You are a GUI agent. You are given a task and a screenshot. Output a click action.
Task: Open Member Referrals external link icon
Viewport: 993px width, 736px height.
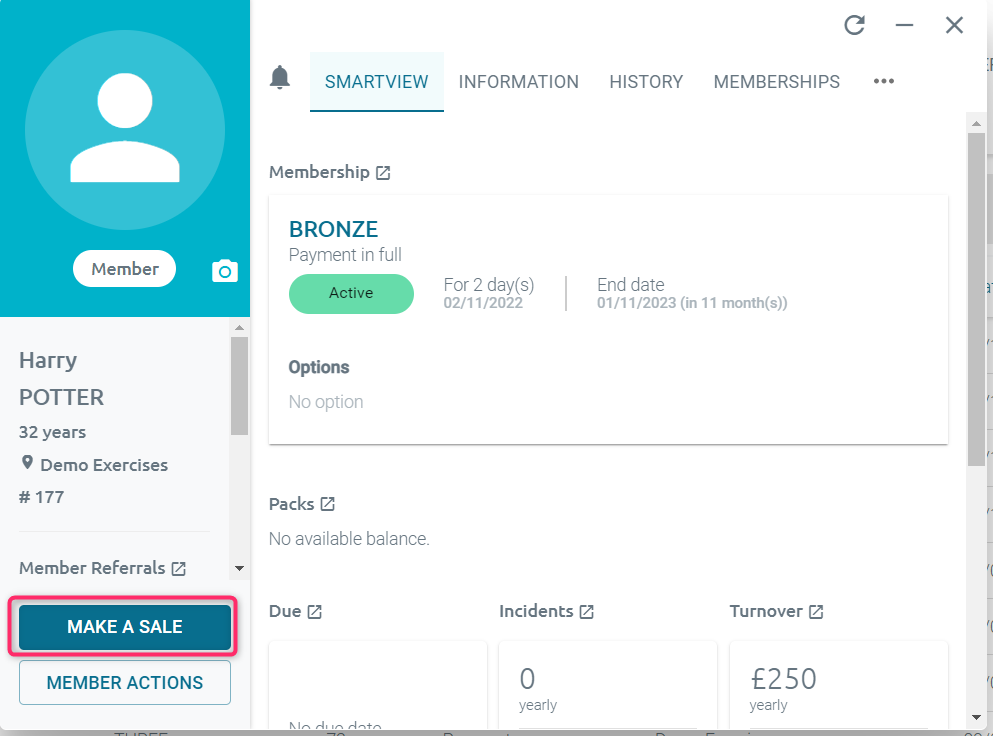pos(179,569)
